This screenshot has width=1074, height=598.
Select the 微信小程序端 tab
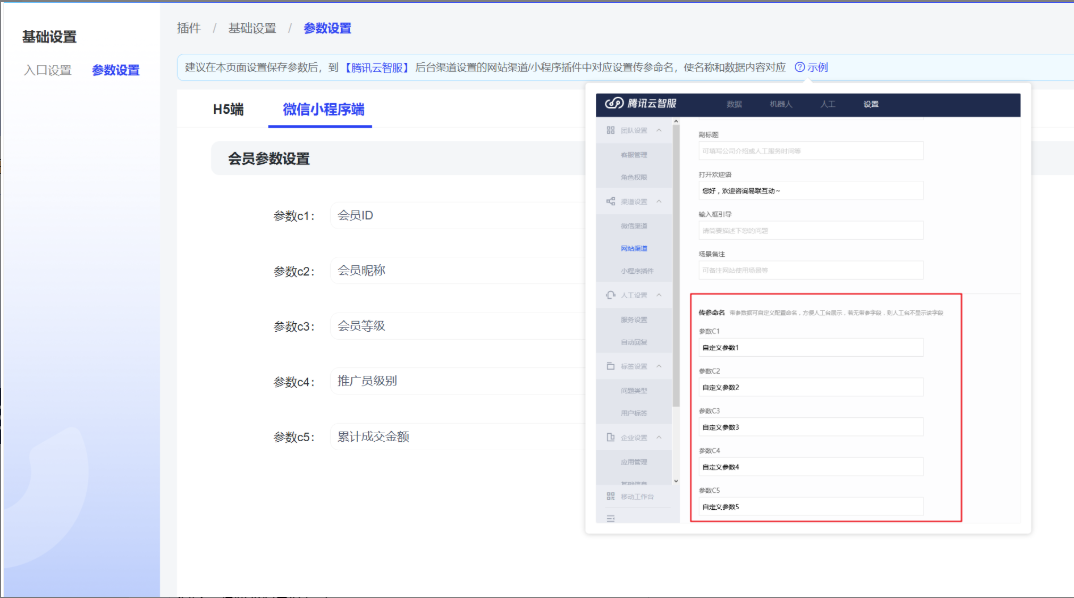coord(323,110)
